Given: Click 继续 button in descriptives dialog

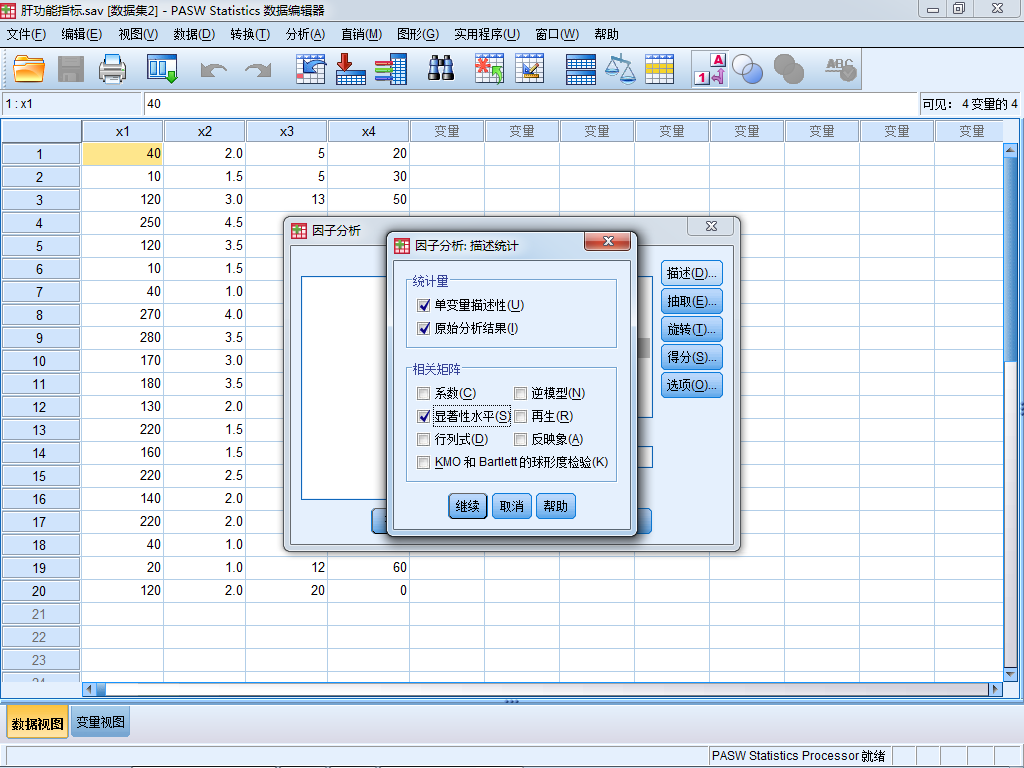Looking at the screenshot, I should (x=468, y=506).
